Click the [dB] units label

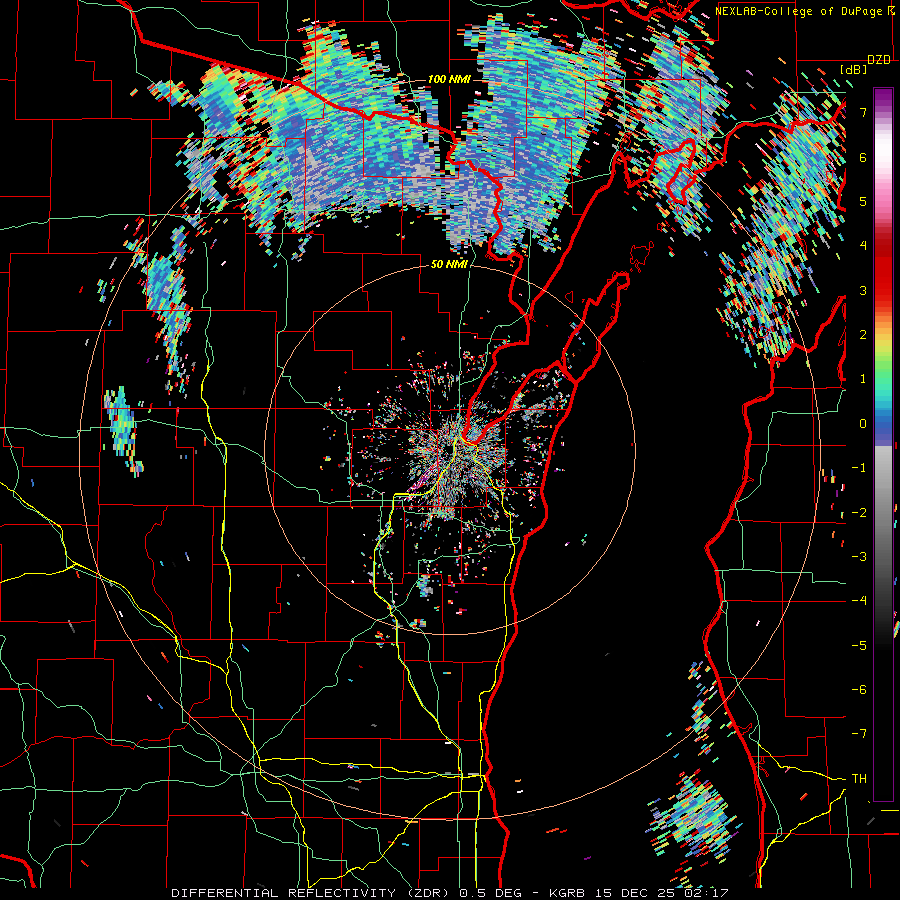point(854,70)
